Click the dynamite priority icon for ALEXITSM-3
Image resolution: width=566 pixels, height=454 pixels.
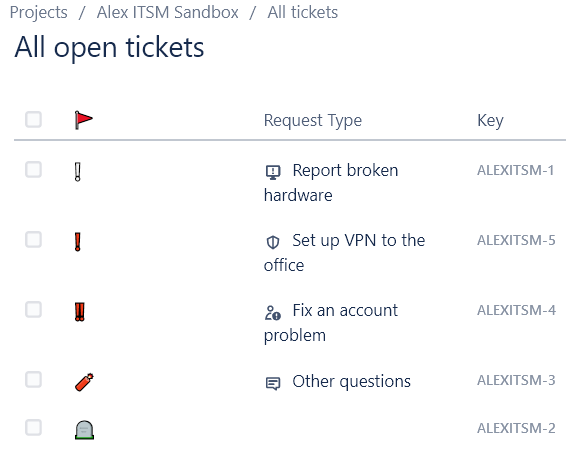click(84, 382)
